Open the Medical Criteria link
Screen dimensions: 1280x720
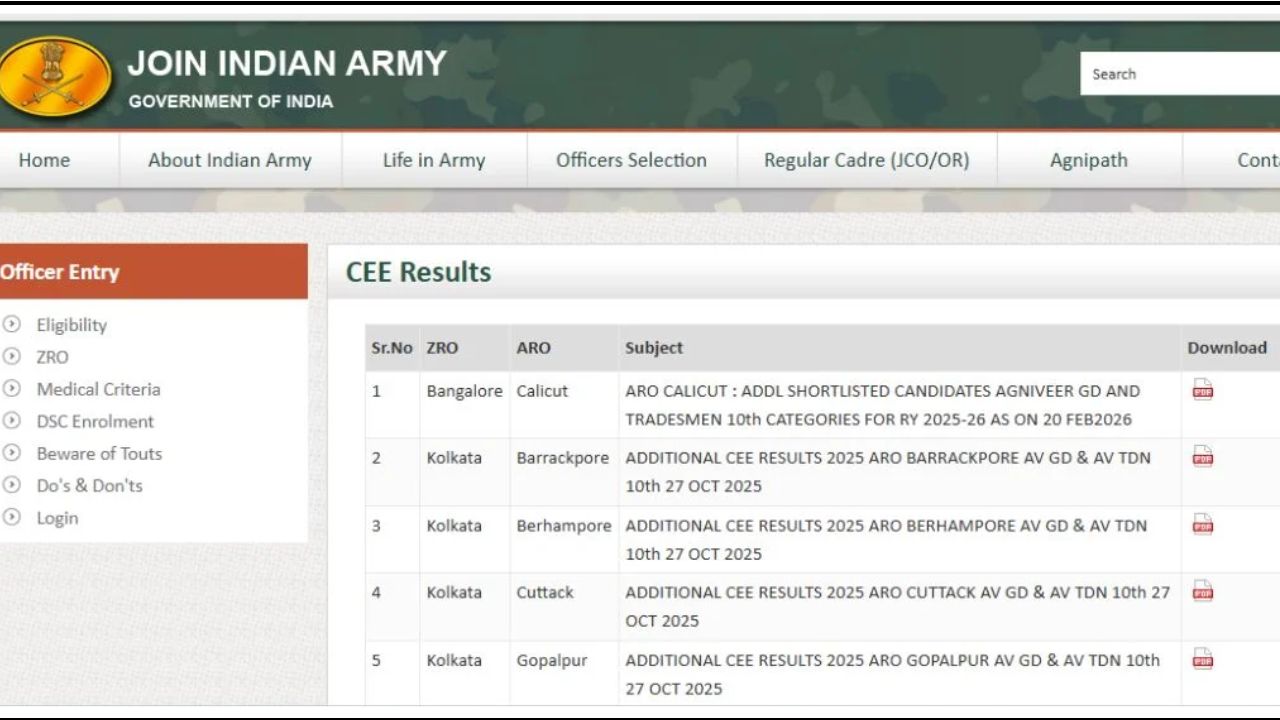[x=98, y=389]
